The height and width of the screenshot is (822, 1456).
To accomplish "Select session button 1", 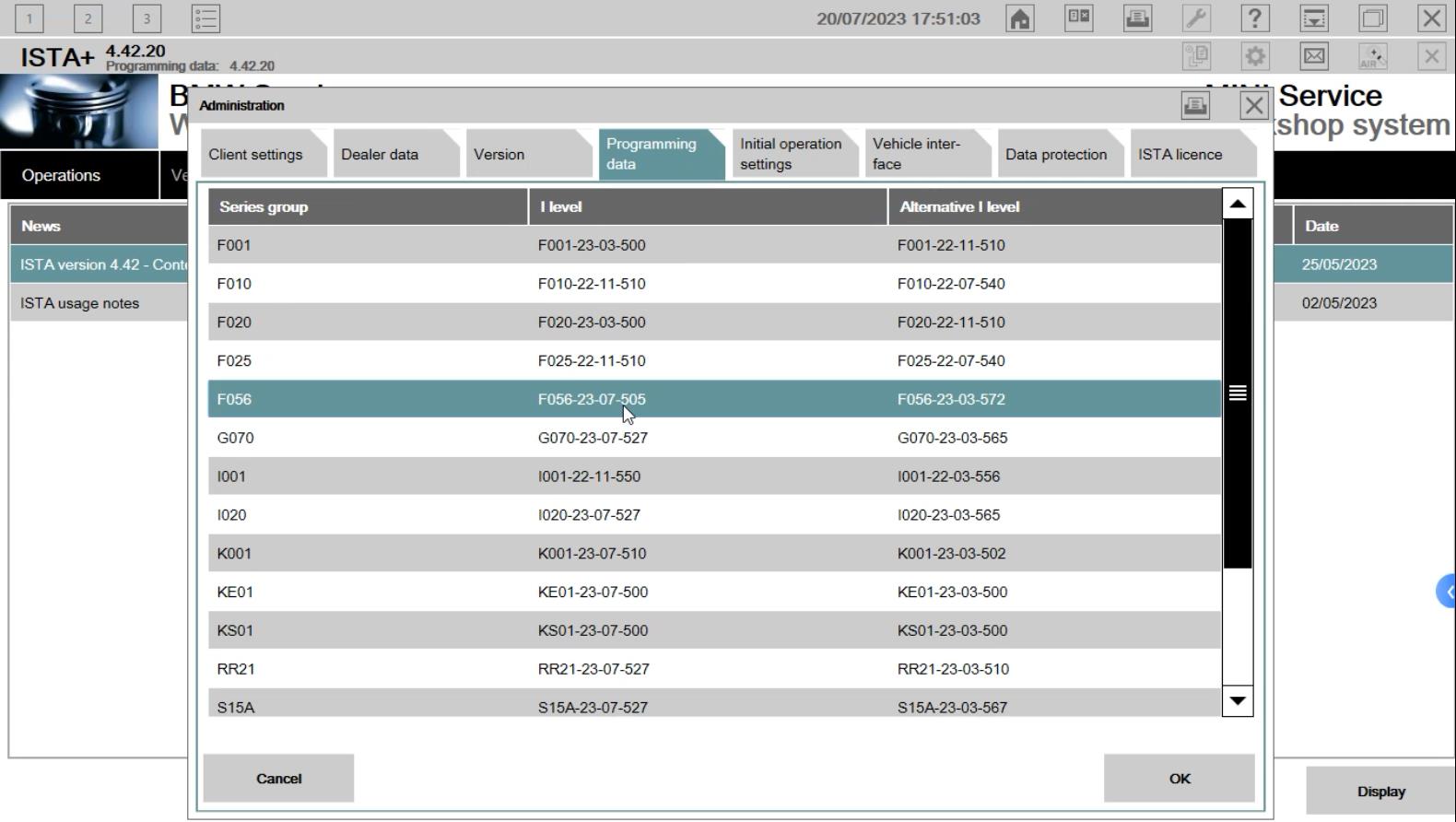I will [x=29, y=18].
